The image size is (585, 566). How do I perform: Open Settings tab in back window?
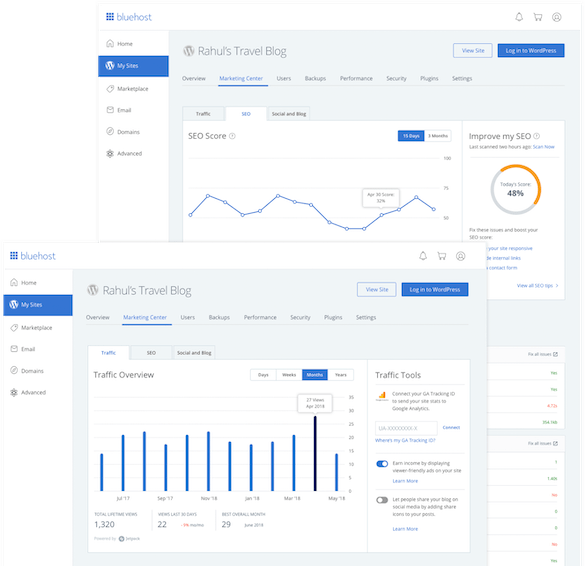click(x=462, y=78)
